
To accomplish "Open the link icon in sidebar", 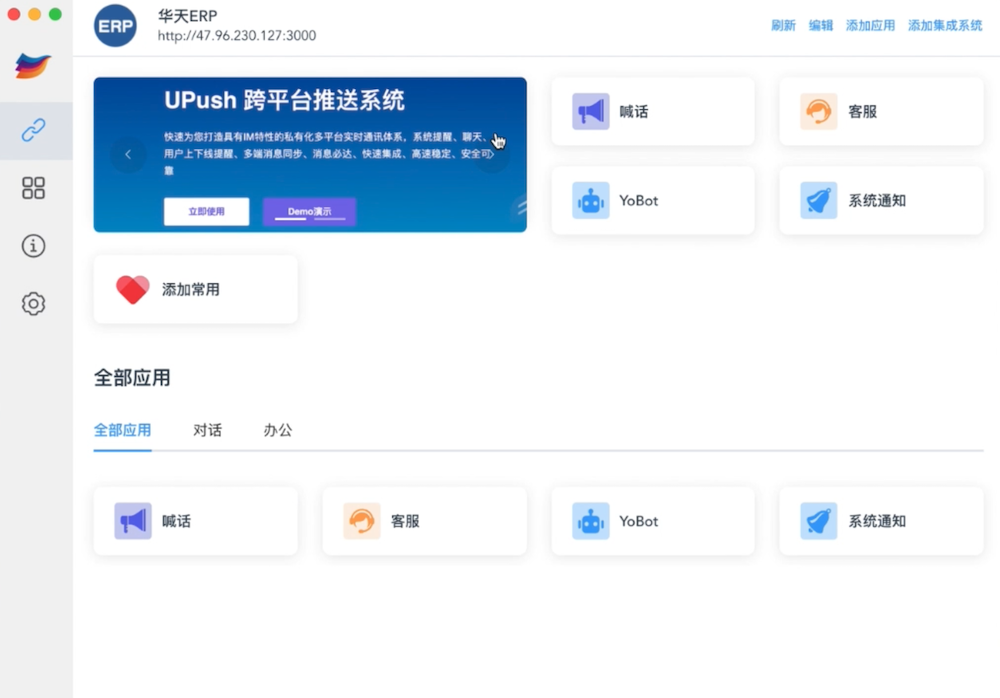I will (x=34, y=130).
